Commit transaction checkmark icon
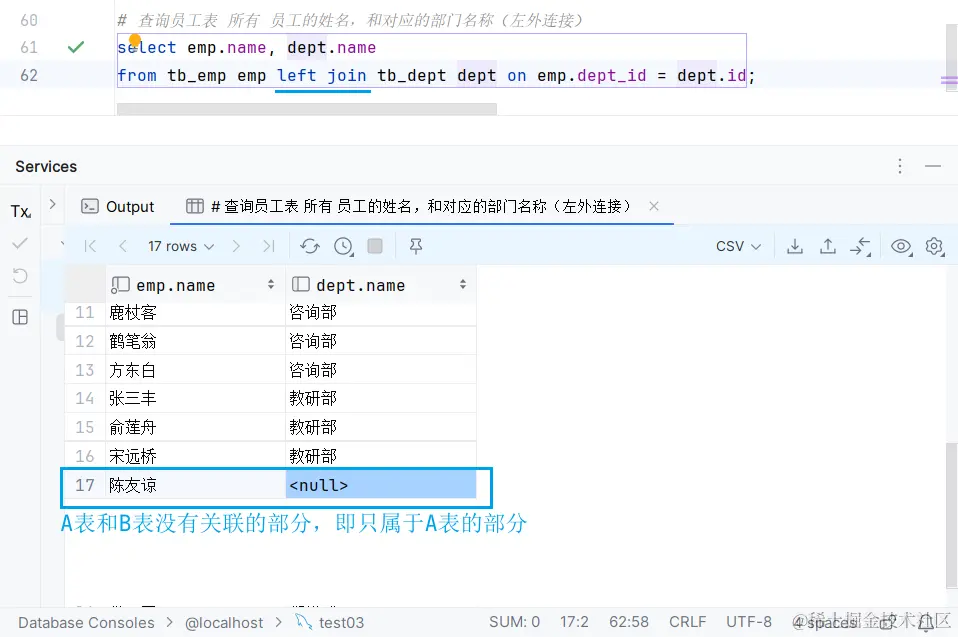This screenshot has height=637, width=958. point(20,243)
